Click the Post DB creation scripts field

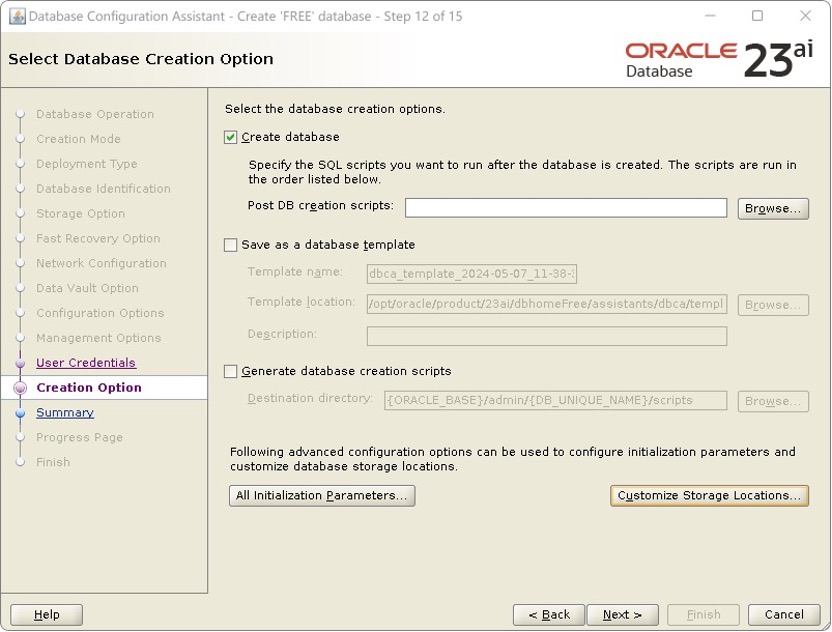tap(565, 208)
